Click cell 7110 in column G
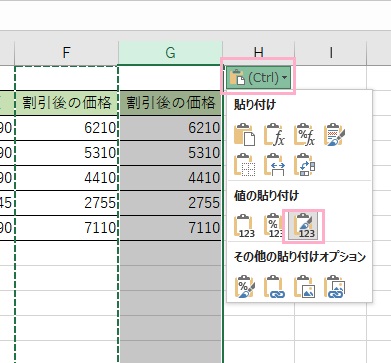This screenshot has width=391, height=363. (x=170, y=228)
